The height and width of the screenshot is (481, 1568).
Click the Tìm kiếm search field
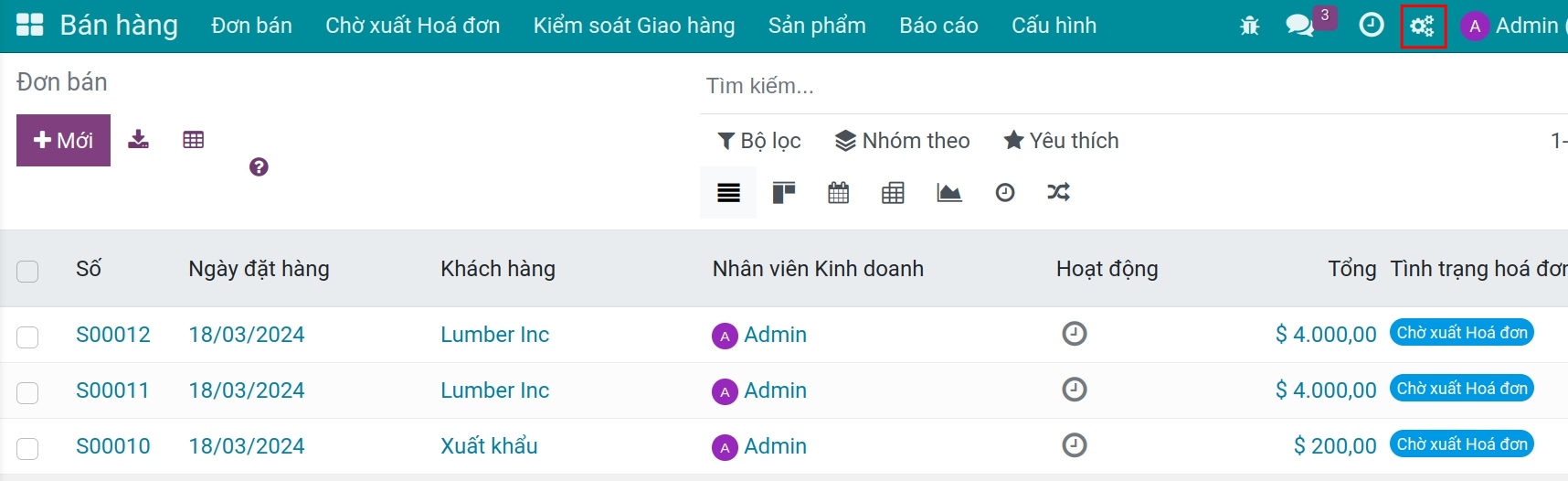pyautogui.click(x=1133, y=86)
